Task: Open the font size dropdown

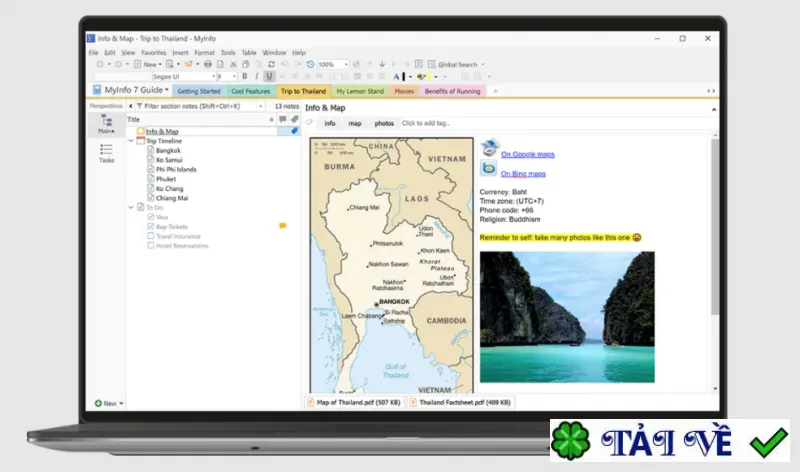Action: pos(234,77)
